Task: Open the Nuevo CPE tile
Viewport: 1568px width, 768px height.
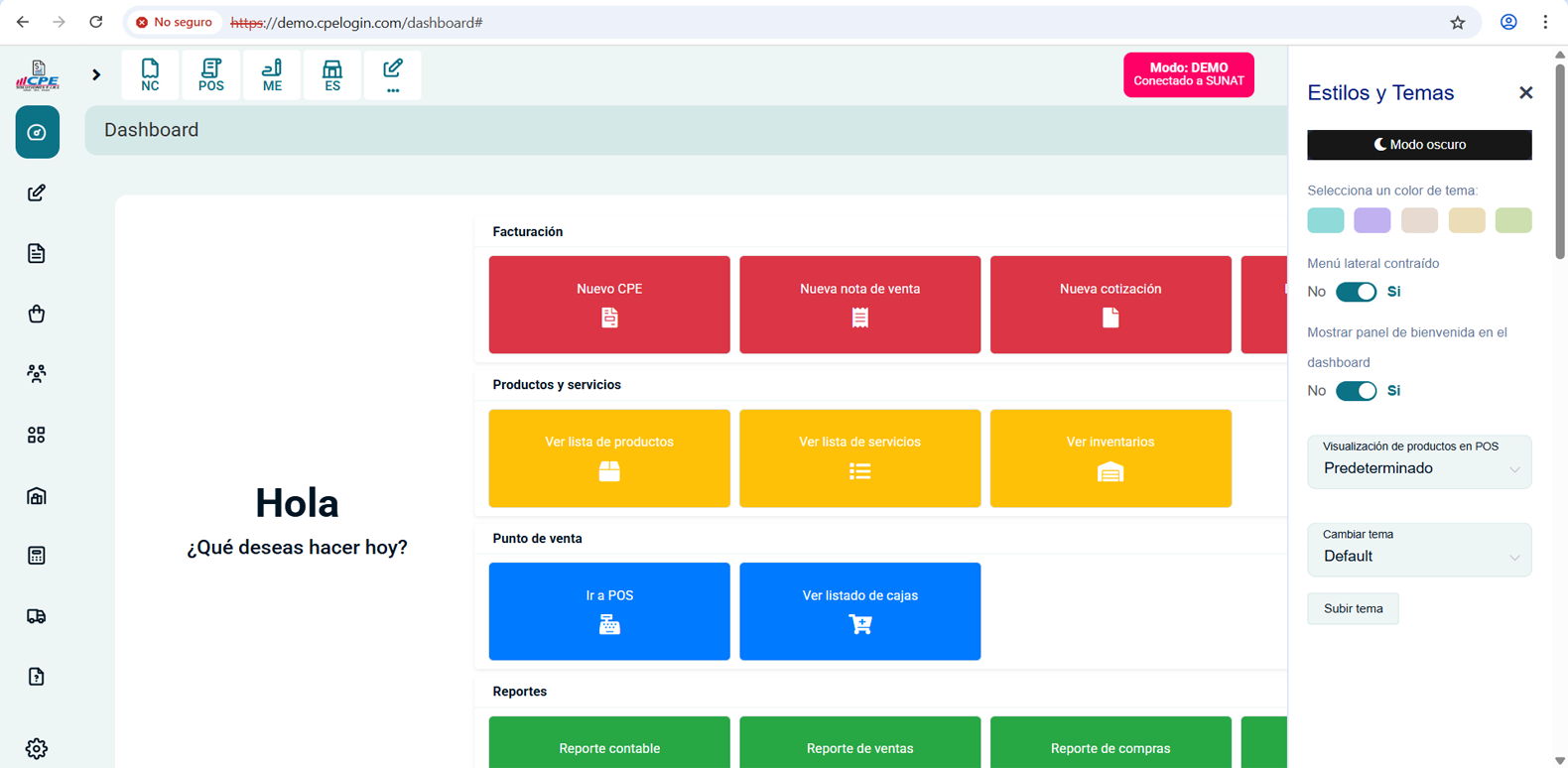Action: (609, 305)
